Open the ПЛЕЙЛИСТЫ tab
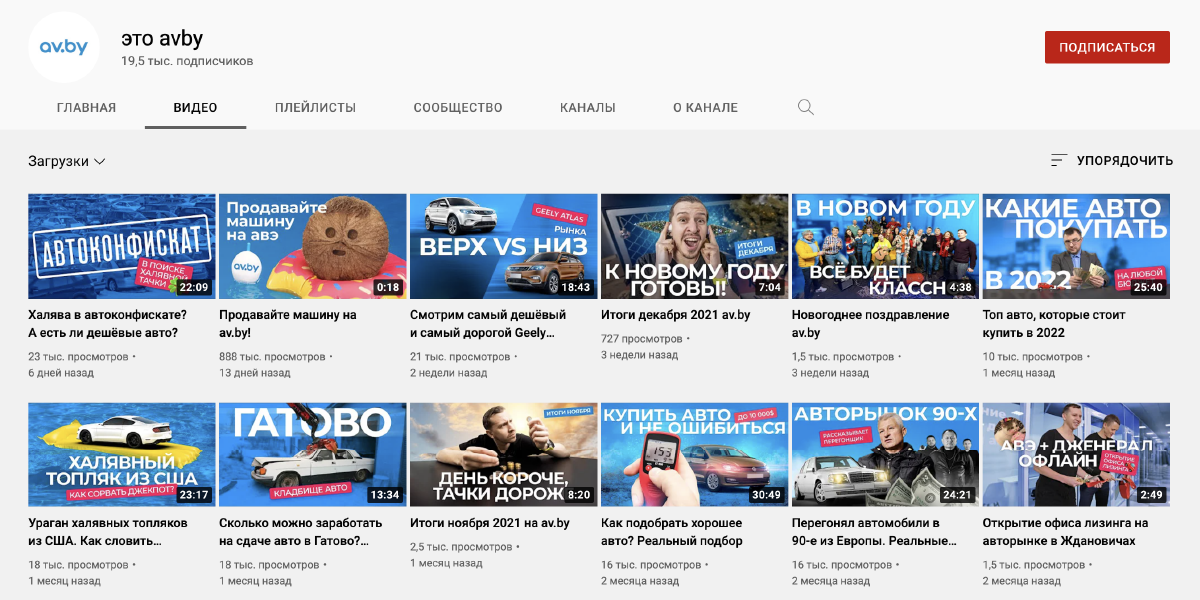This screenshot has height=600, width=1200. point(315,107)
